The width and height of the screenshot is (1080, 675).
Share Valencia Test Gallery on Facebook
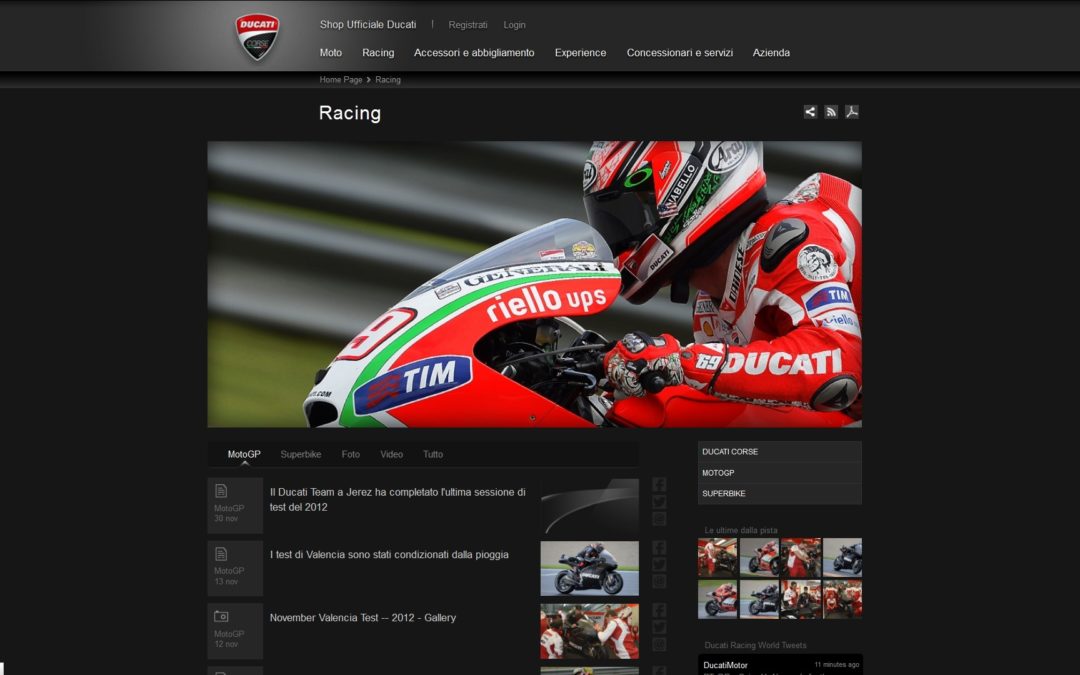coord(659,610)
